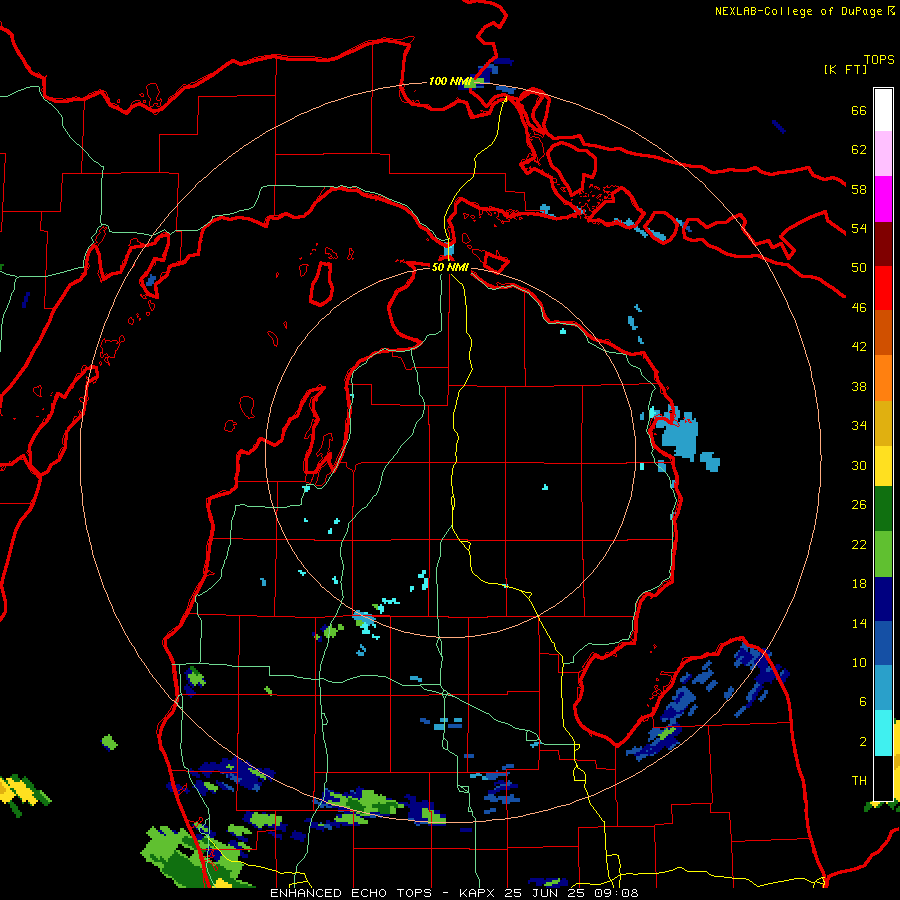Viewport: 900px width, 900px height.
Task: Click the KAPX station identifier in caption
Action: 479,893
